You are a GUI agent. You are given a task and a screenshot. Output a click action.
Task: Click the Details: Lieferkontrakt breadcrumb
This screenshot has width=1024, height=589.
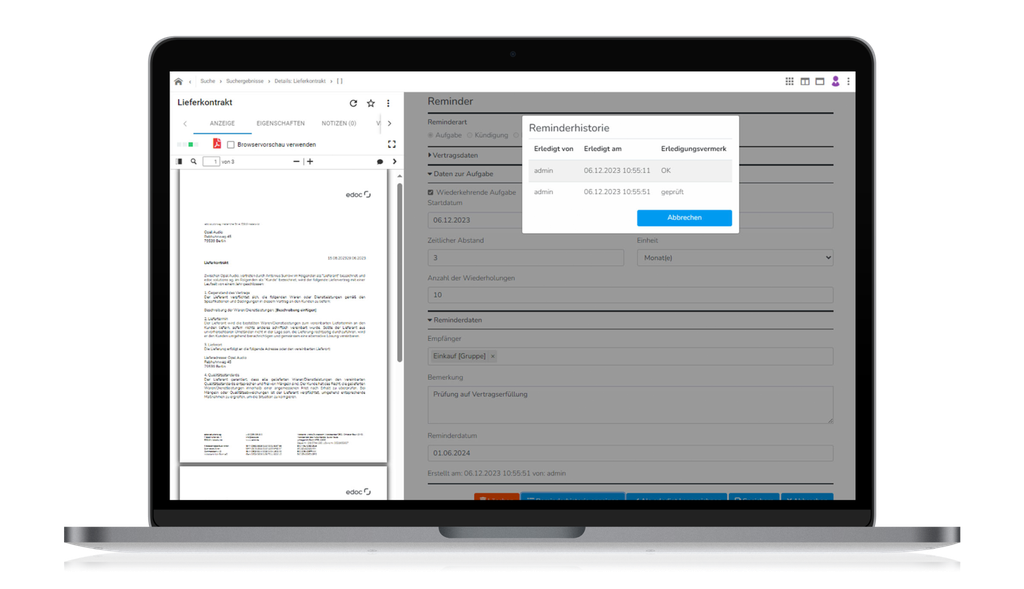tap(300, 82)
